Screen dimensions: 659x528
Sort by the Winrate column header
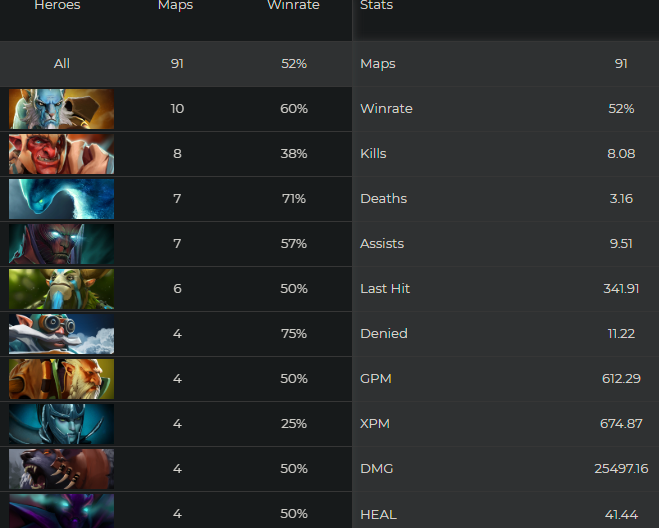293,6
